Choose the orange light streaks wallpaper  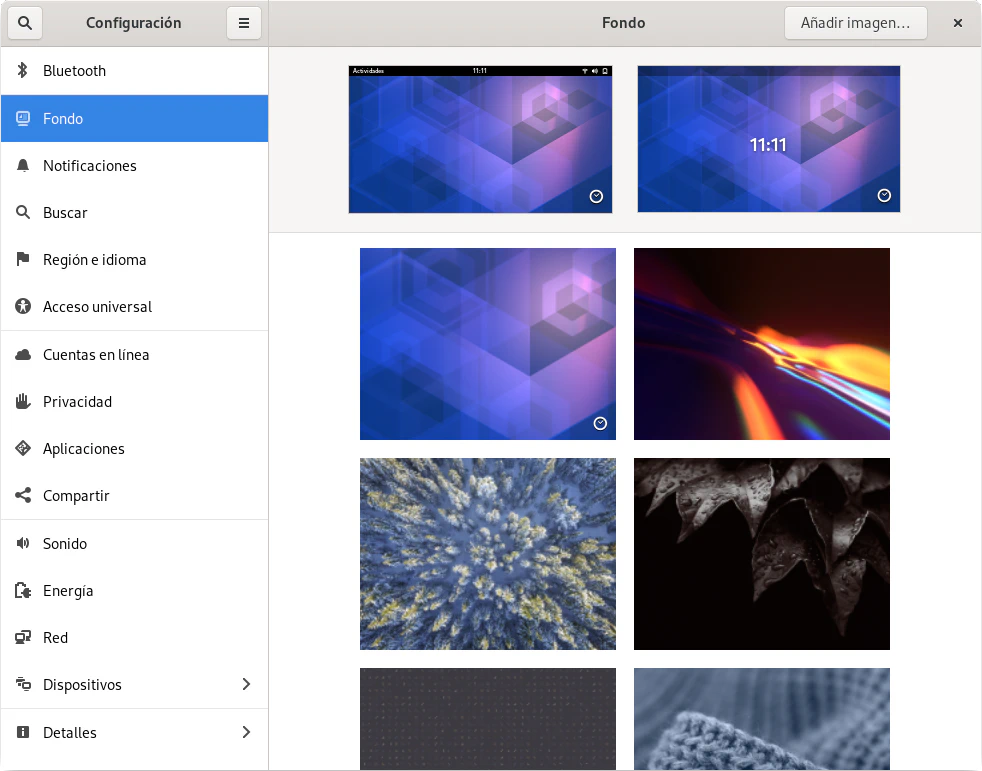pos(761,344)
